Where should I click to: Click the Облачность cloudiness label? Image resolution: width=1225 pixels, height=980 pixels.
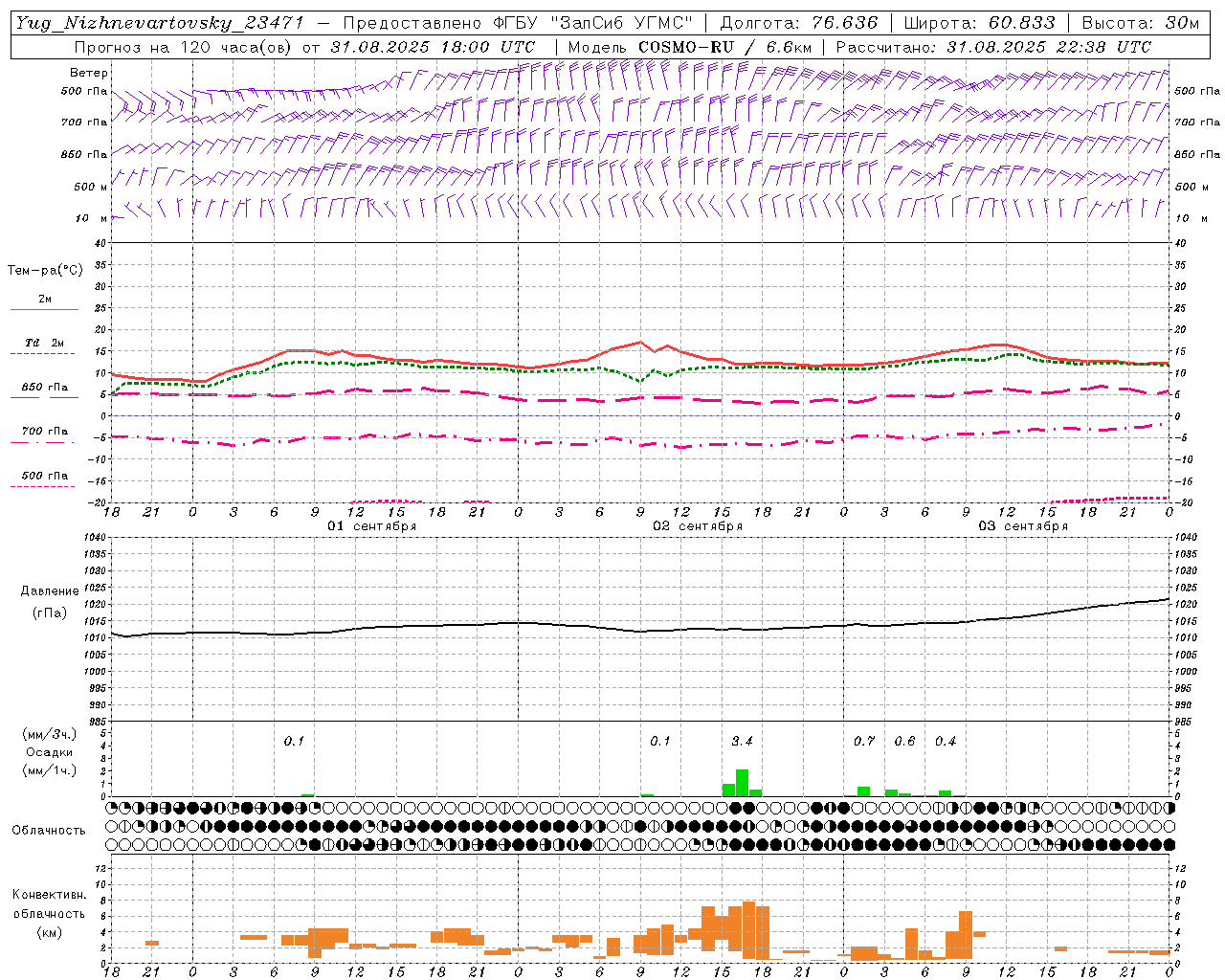click(x=49, y=830)
